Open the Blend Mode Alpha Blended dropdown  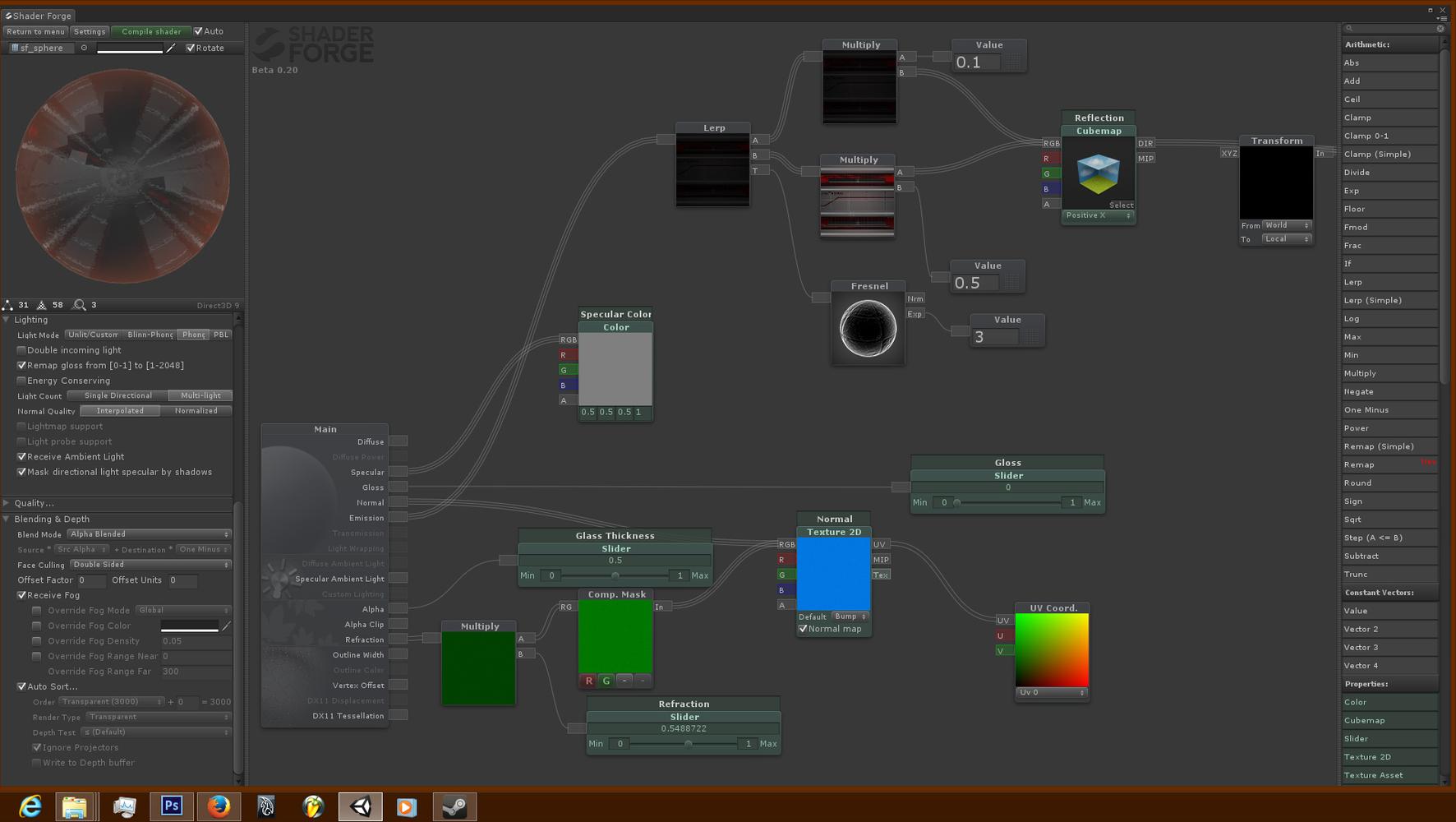coord(150,534)
